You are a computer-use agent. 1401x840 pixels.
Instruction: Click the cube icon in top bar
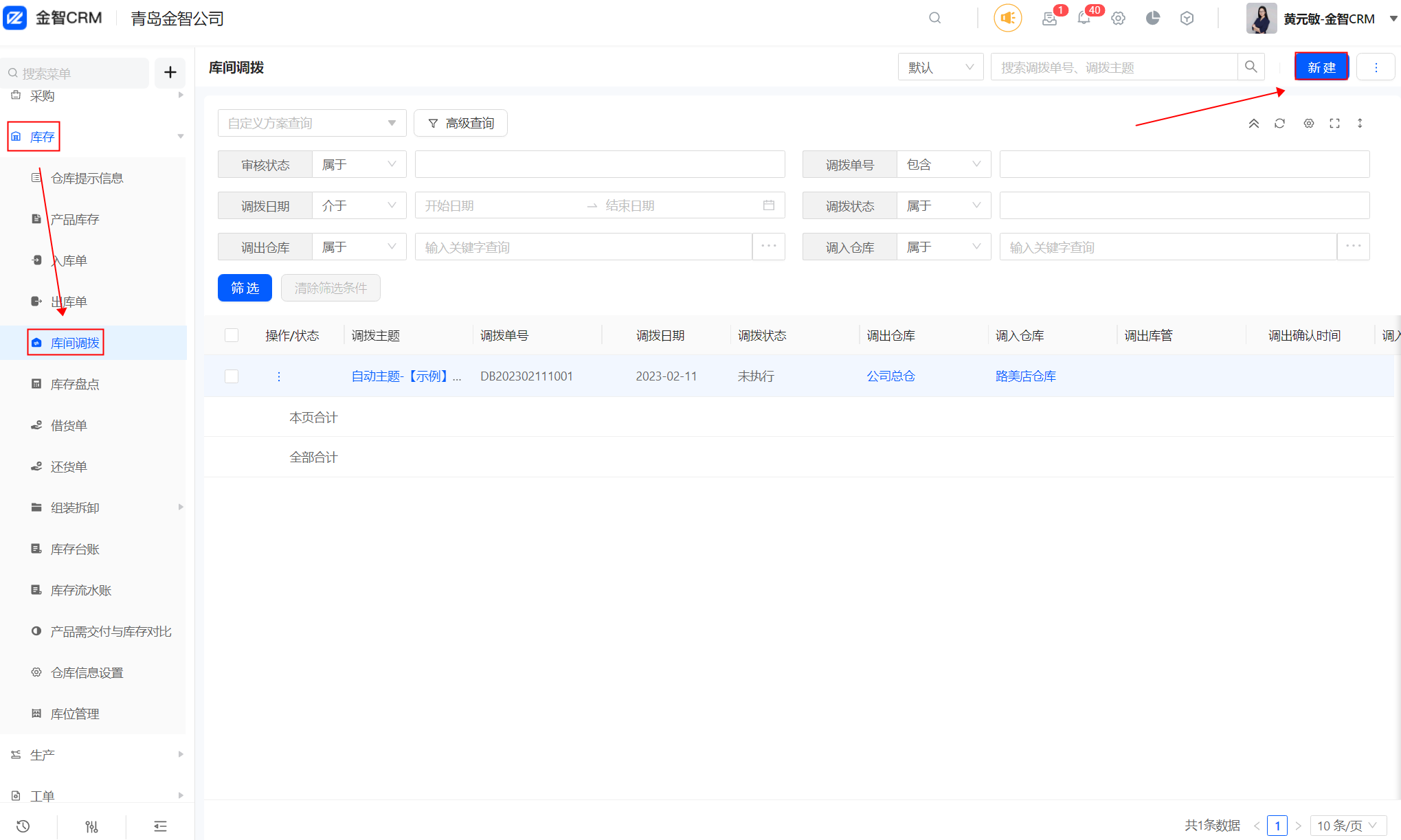click(1187, 19)
